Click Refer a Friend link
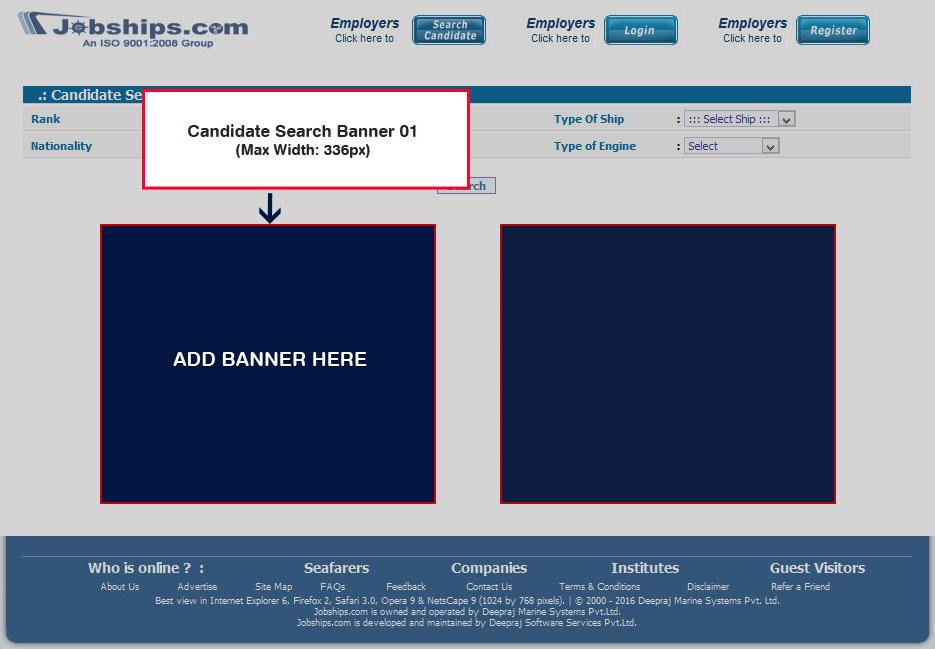 click(x=800, y=587)
